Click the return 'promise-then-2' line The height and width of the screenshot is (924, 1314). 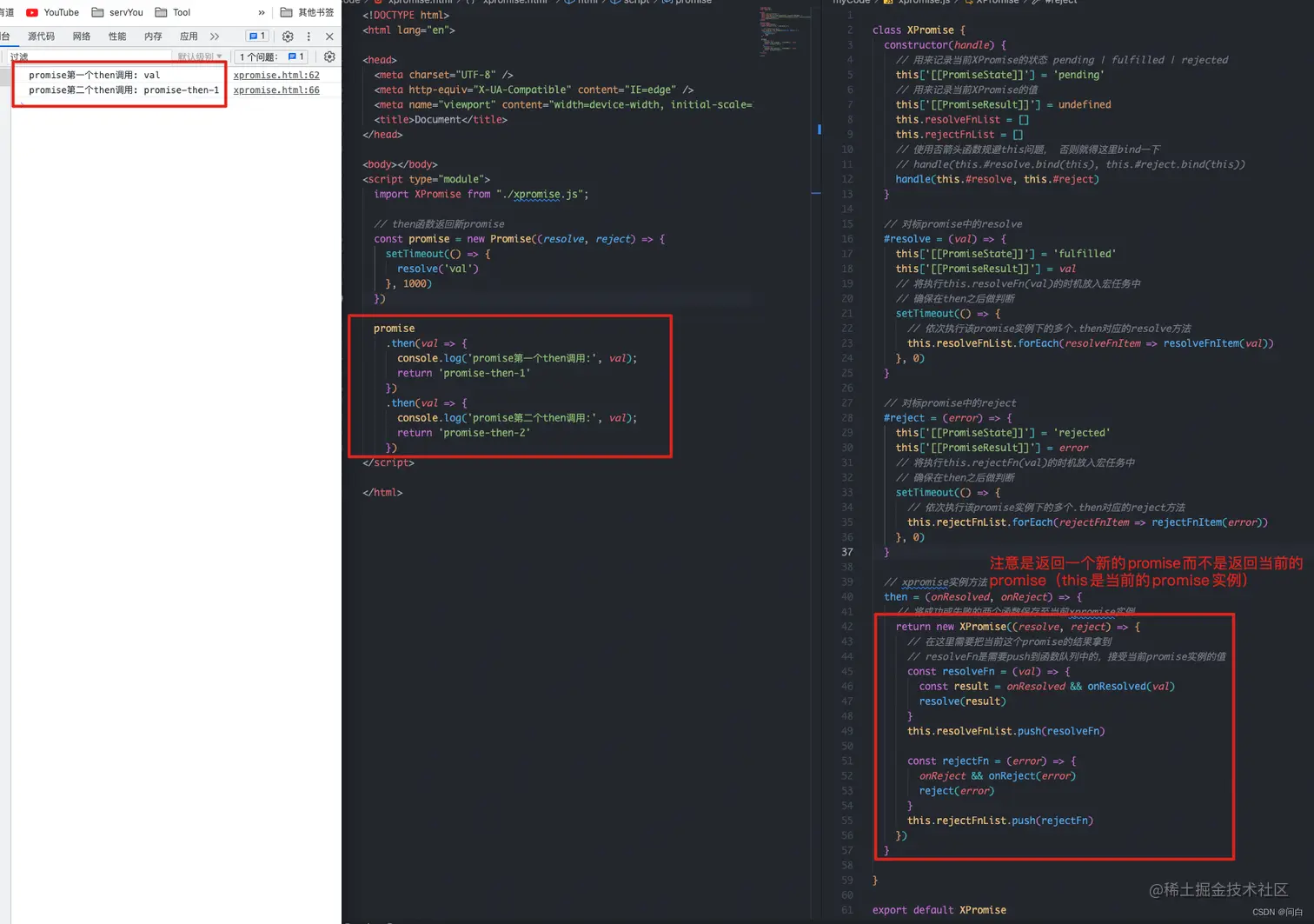click(x=463, y=433)
